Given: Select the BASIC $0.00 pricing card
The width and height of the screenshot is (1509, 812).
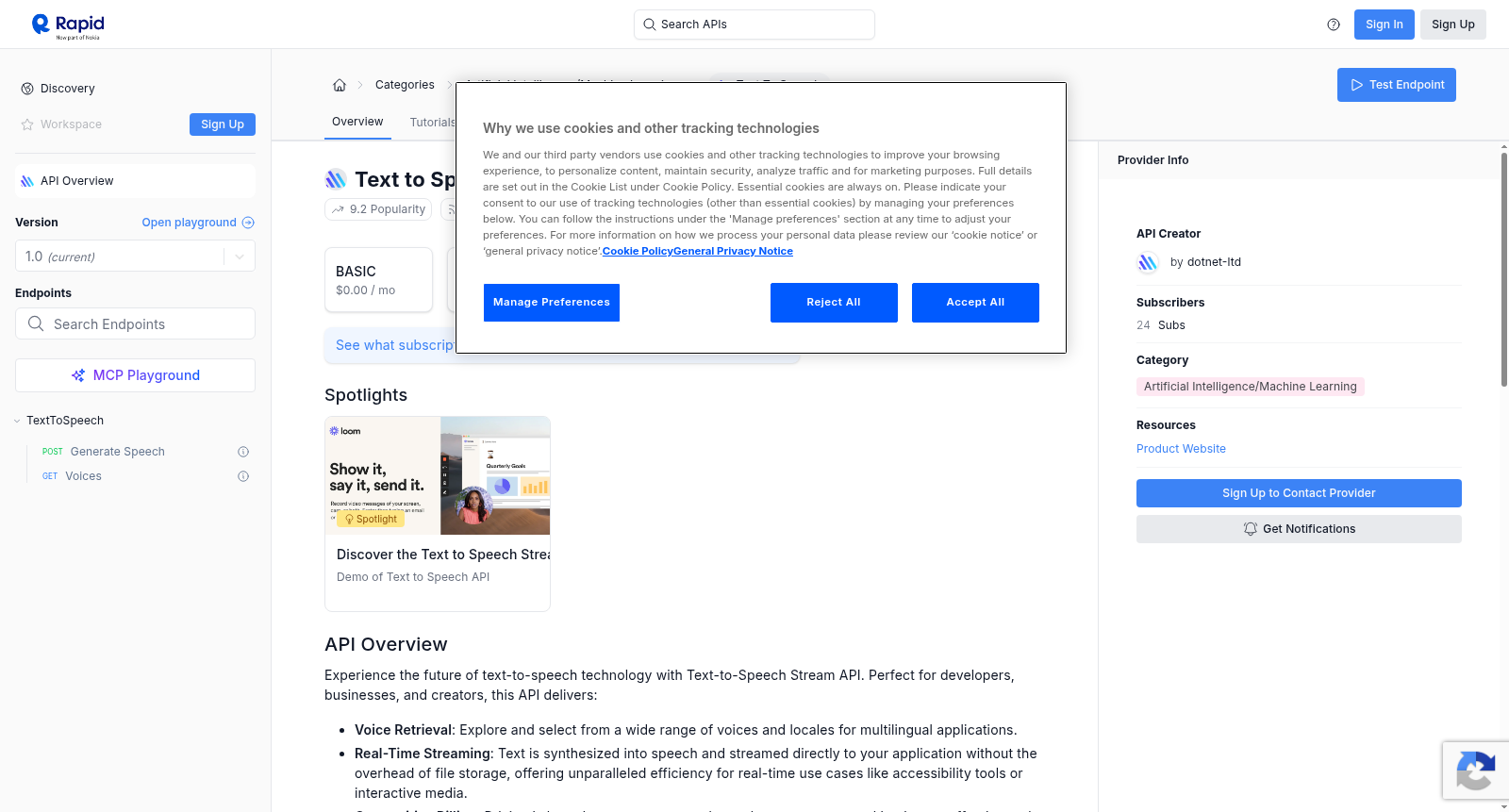Looking at the screenshot, I should pos(378,280).
